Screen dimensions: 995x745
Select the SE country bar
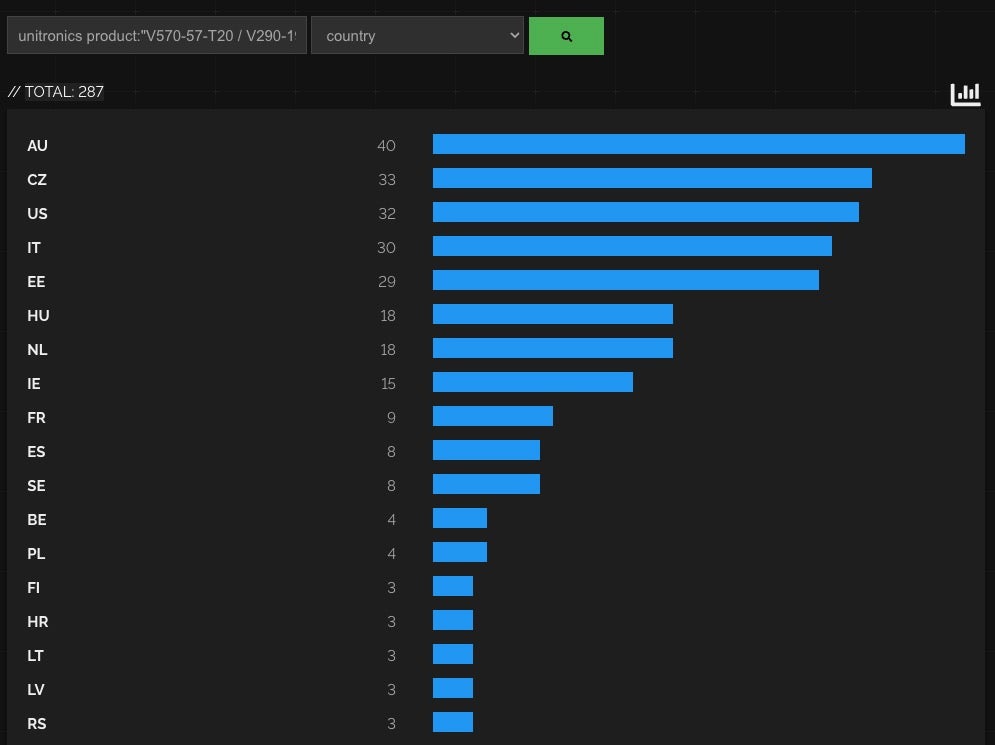(486, 485)
